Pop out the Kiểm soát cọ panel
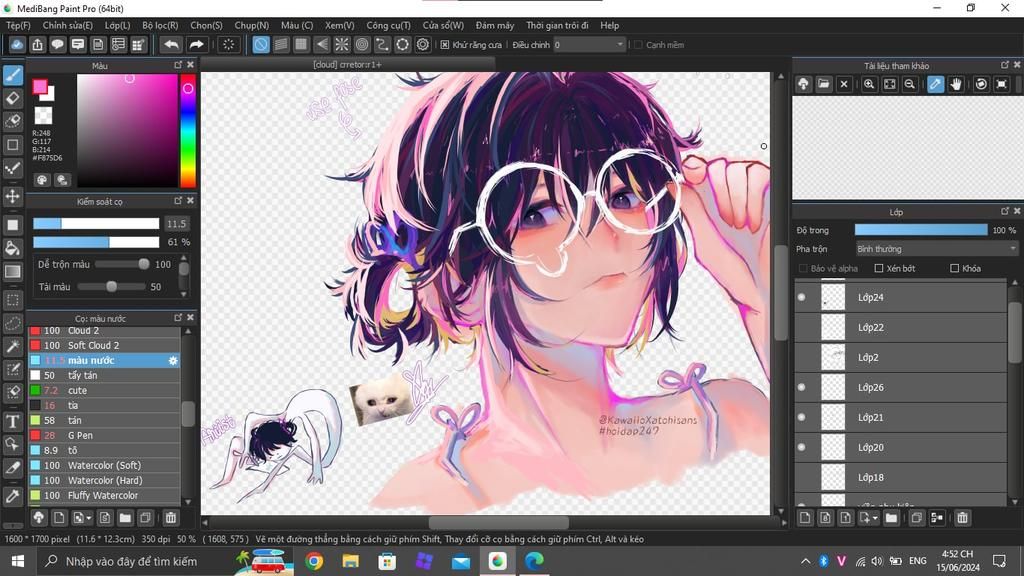The height and width of the screenshot is (576, 1024). (x=178, y=200)
